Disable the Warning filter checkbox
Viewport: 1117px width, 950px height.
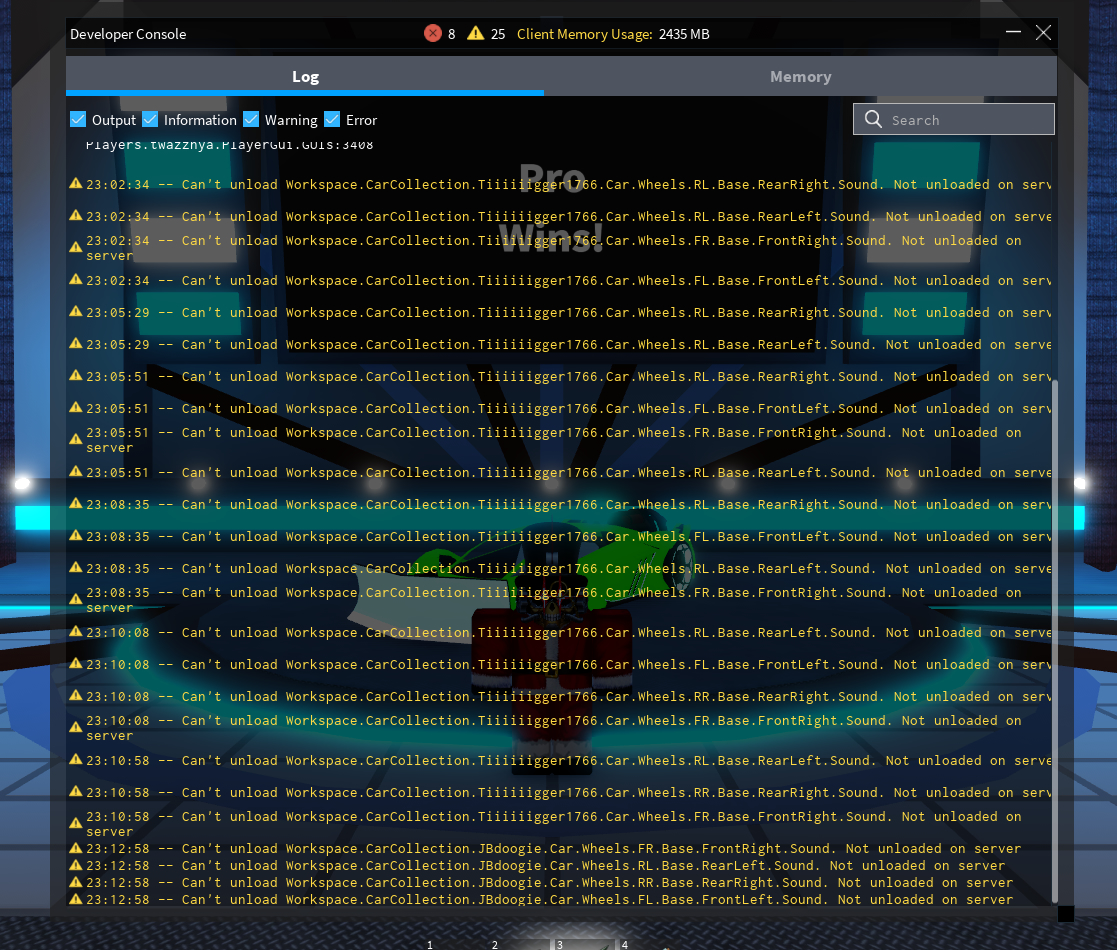[x=251, y=120]
